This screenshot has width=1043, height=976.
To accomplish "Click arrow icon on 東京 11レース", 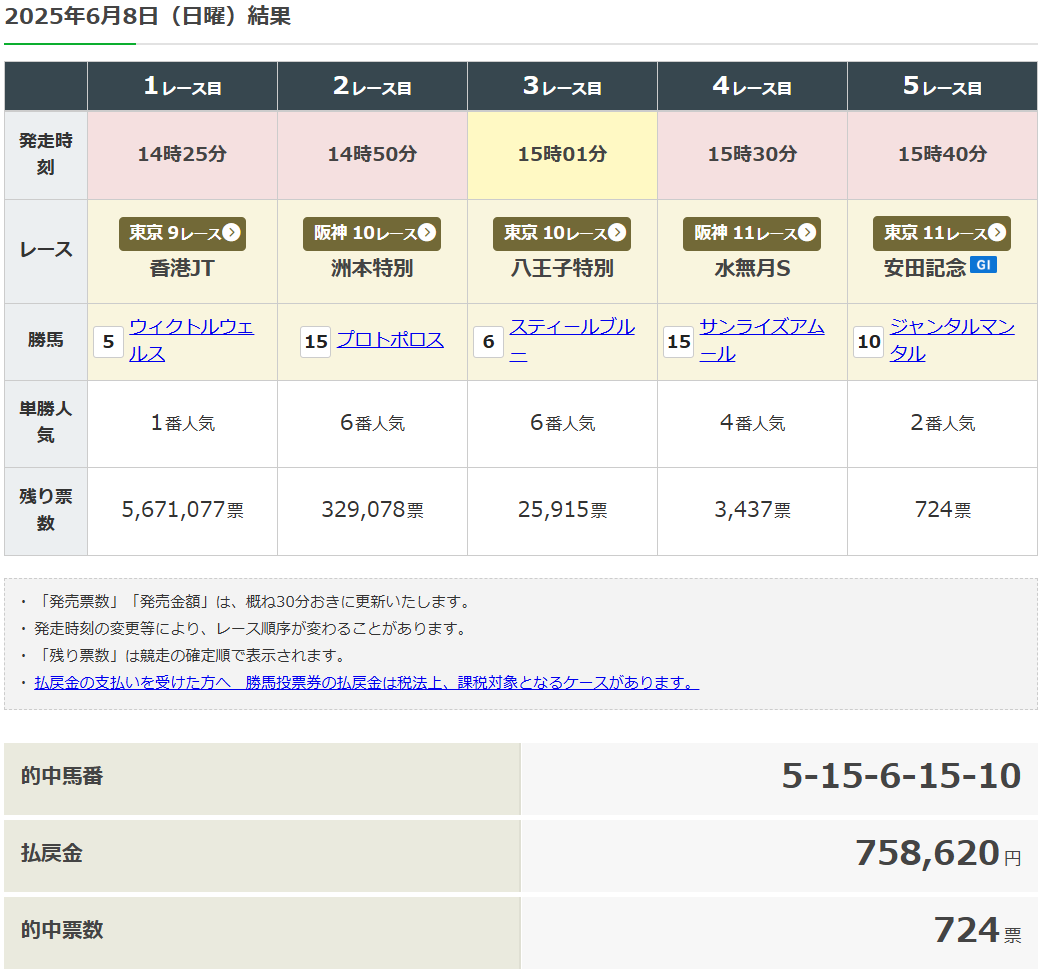I will coord(997,232).
